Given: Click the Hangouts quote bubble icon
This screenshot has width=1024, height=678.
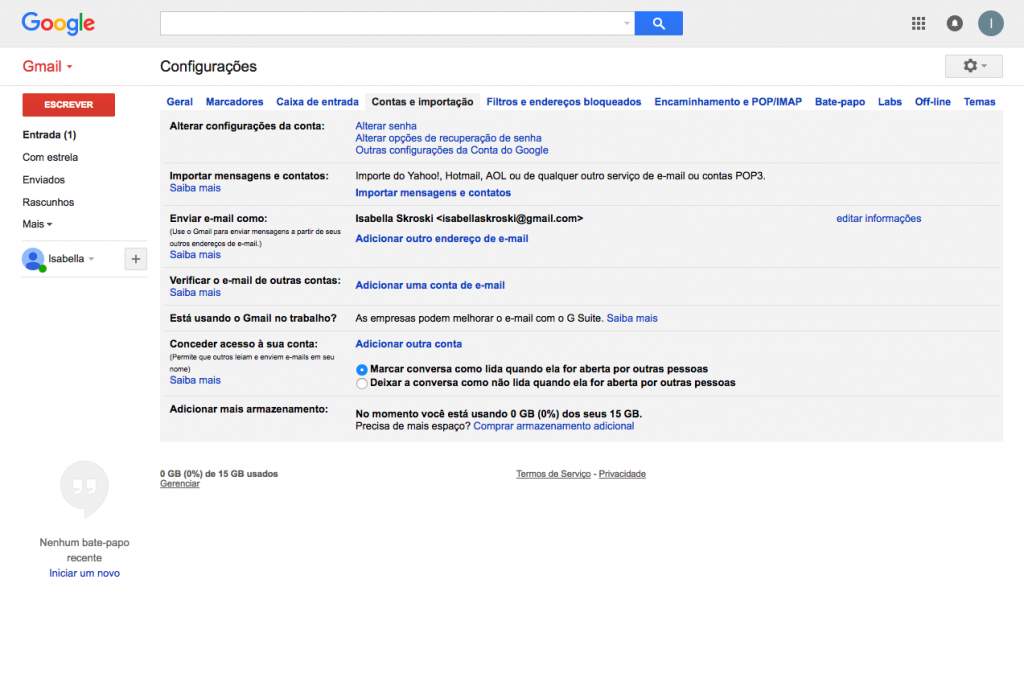Looking at the screenshot, I should coord(84,489).
